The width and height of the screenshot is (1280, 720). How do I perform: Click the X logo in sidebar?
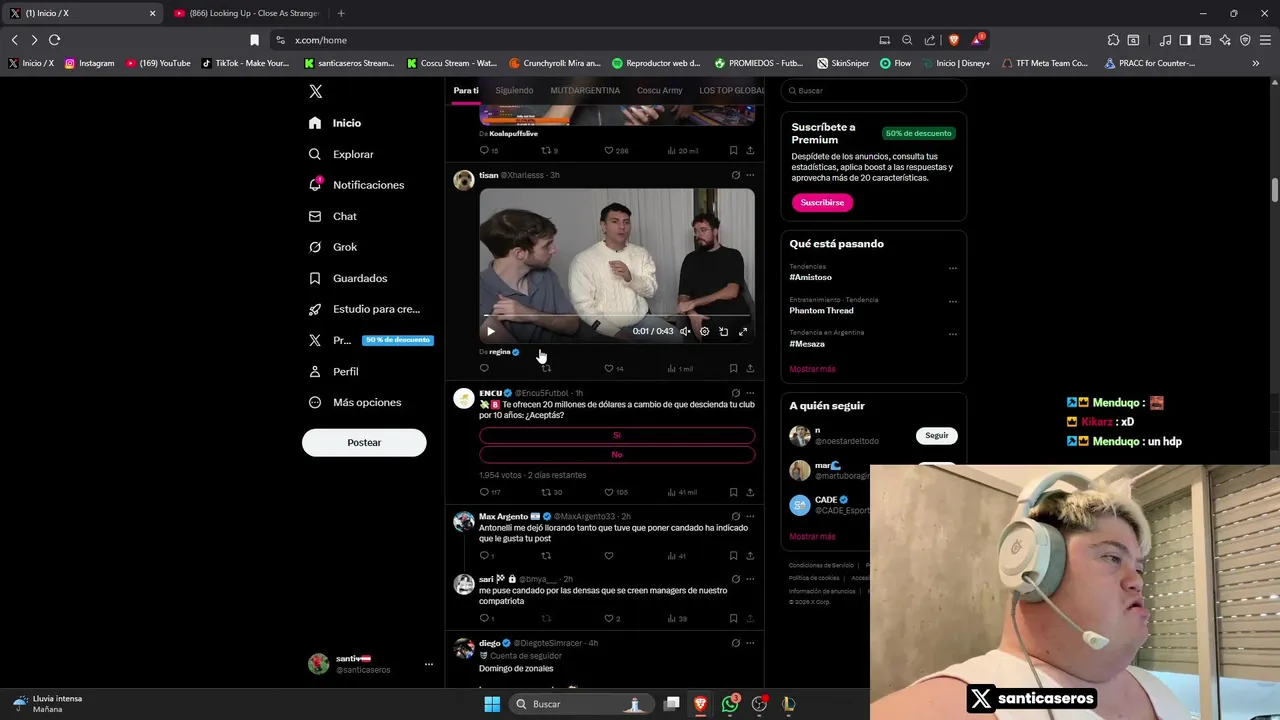click(x=315, y=91)
